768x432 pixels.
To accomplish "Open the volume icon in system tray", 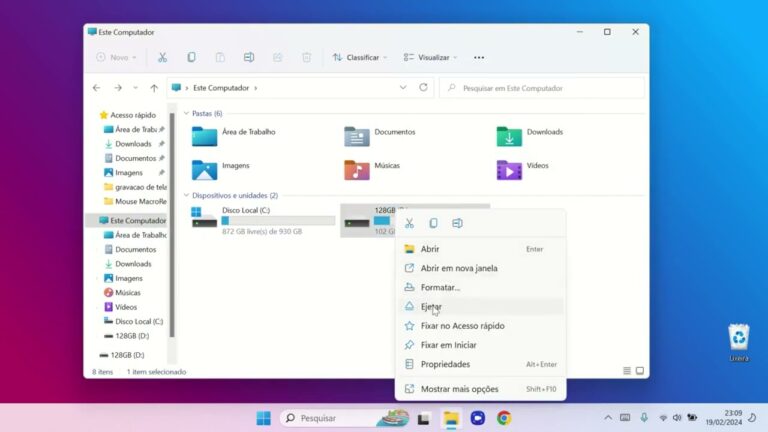I will [x=677, y=418].
